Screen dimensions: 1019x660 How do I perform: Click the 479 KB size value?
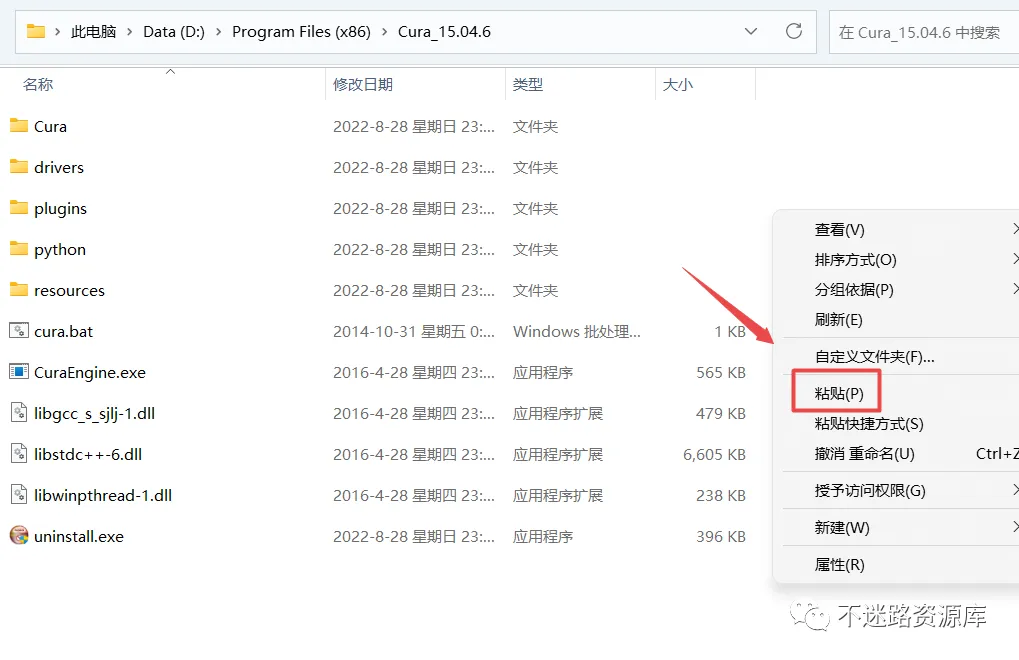(721, 414)
